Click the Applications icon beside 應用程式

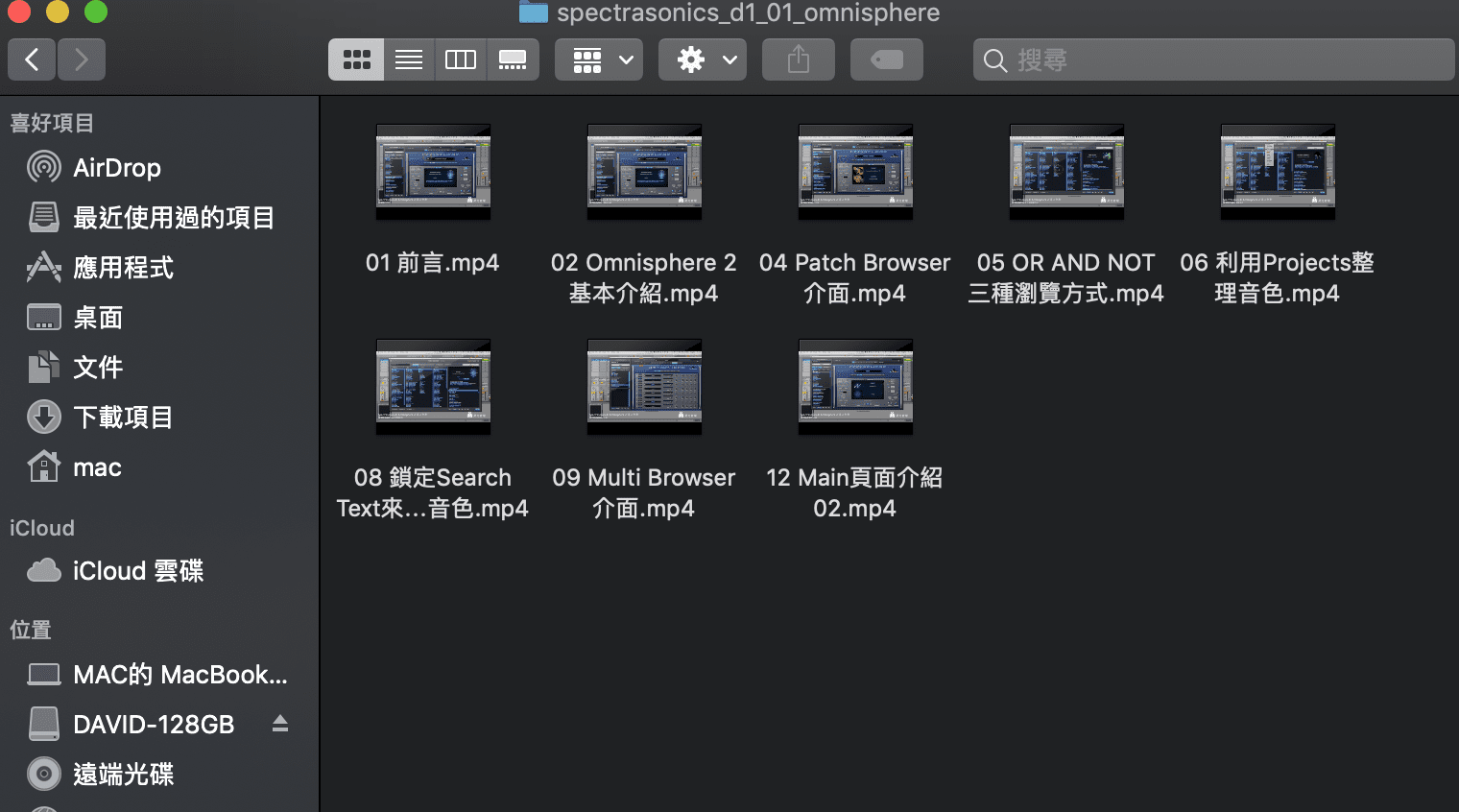[44, 267]
